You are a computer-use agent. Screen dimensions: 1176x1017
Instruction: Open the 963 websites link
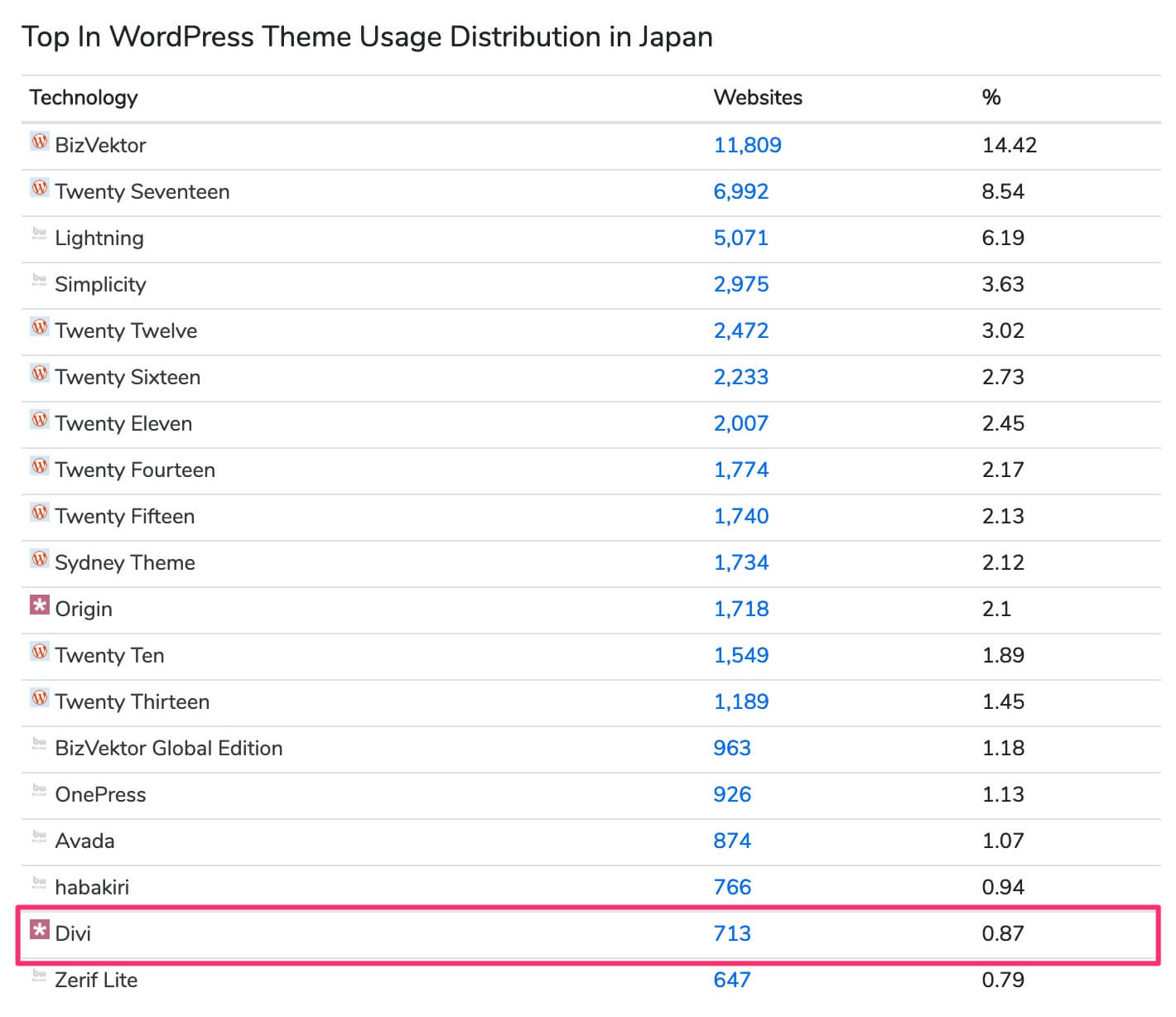point(732,748)
